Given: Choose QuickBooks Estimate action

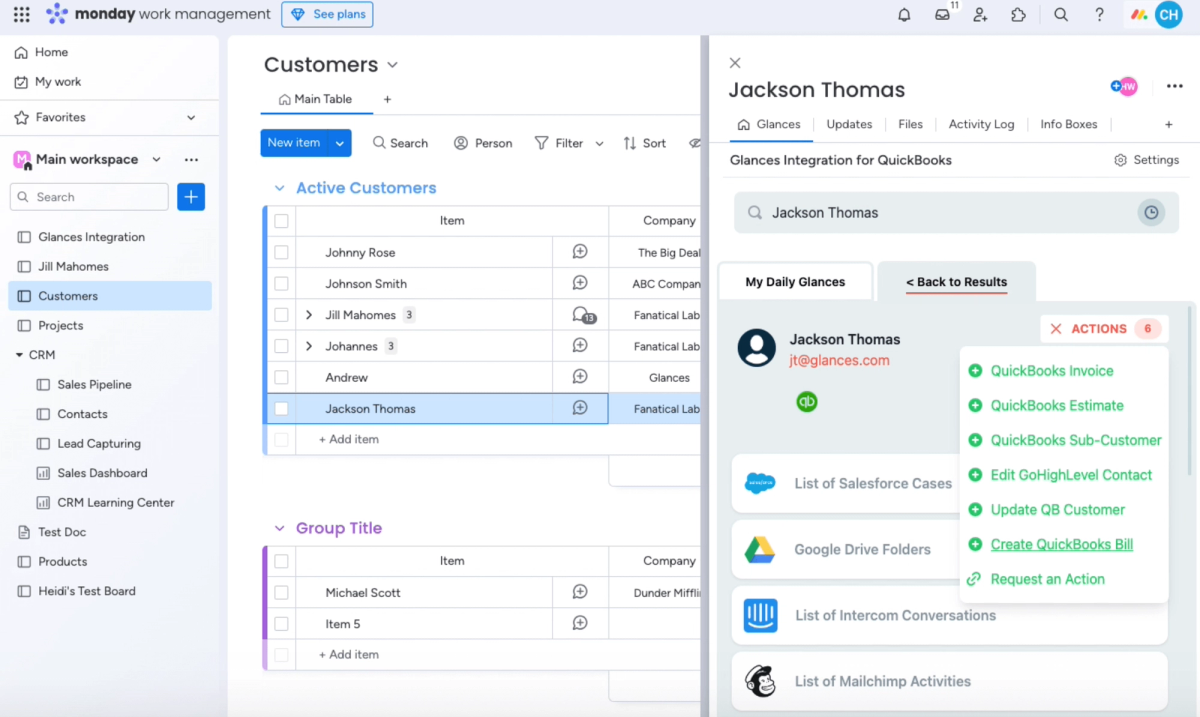Looking at the screenshot, I should (1057, 406).
